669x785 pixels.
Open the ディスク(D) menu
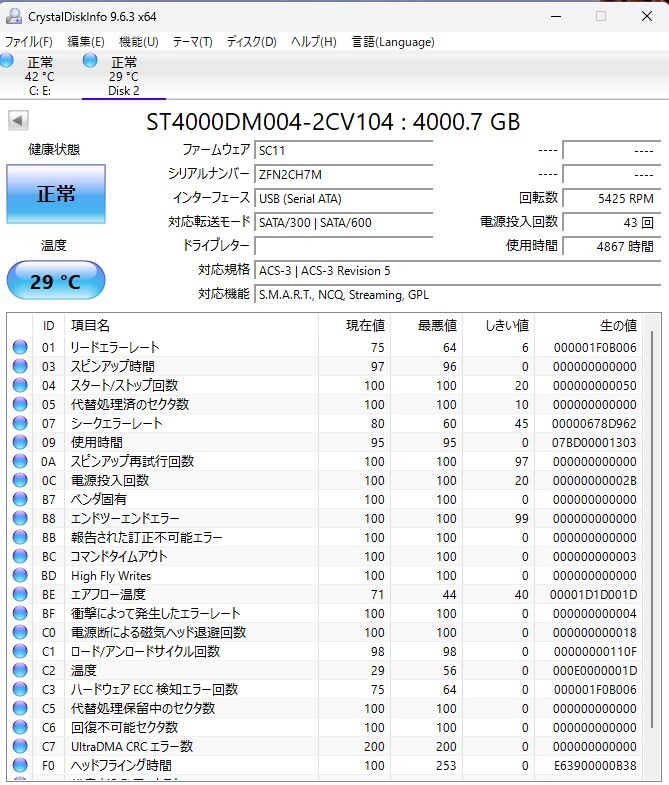point(251,42)
